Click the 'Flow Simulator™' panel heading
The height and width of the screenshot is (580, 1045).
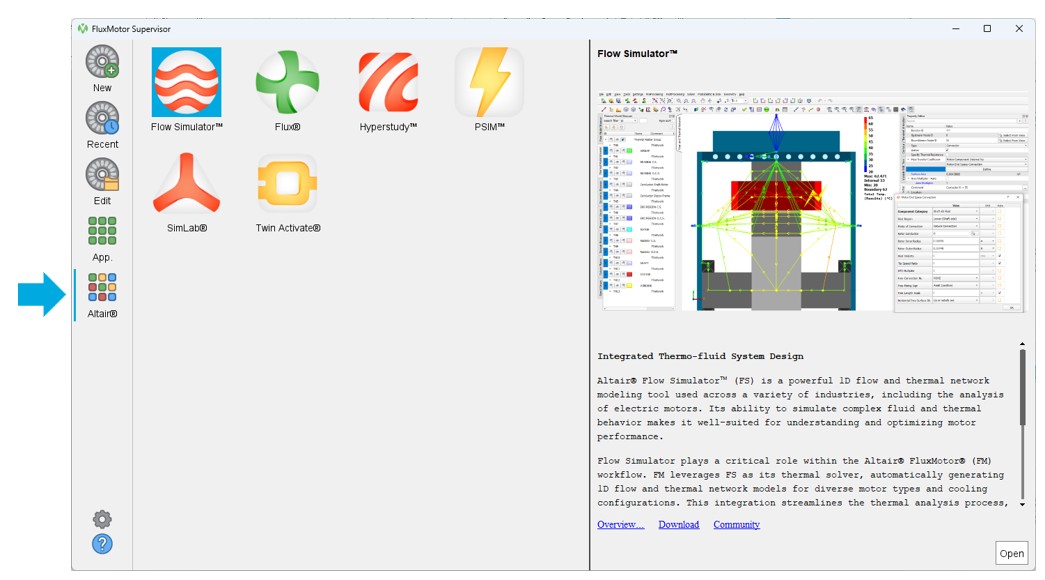click(637, 53)
